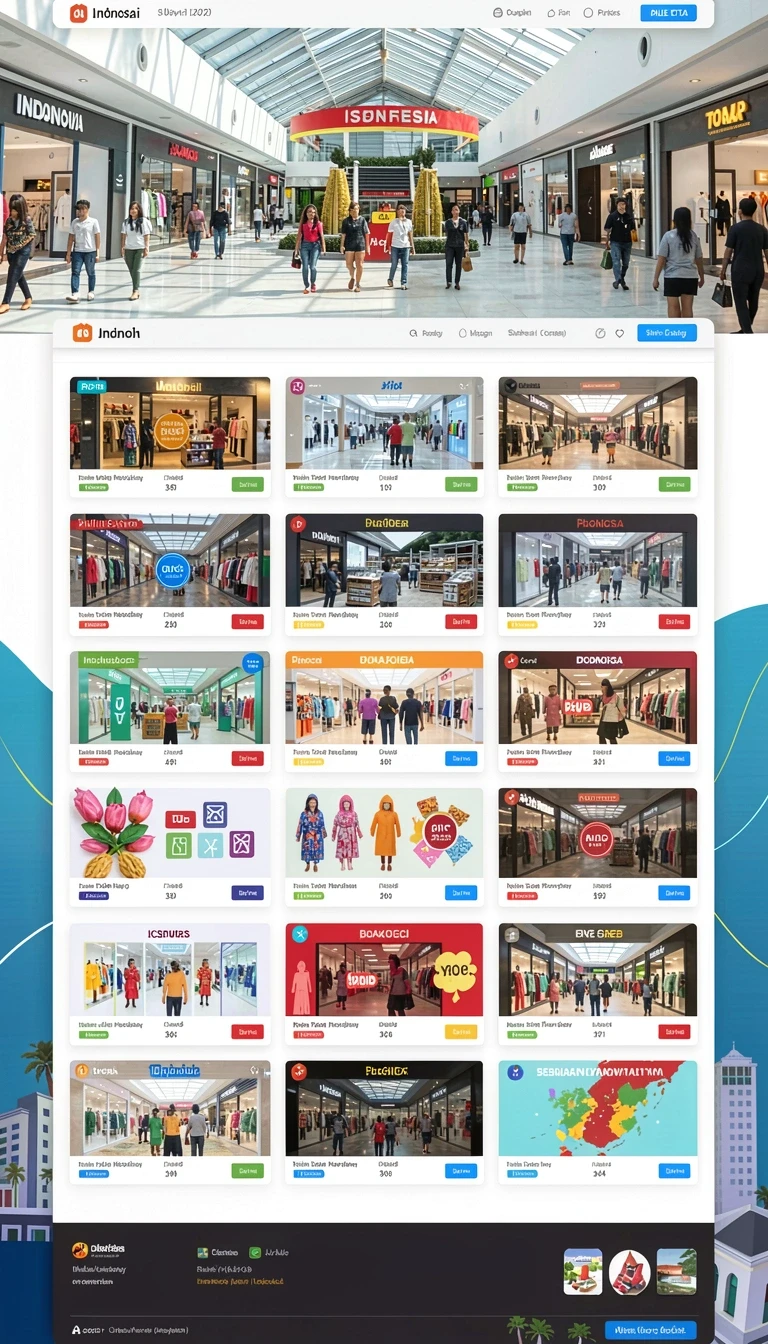Image resolution: width=768 pixels, height=1344 pixels.
Task: Click the blue button at the top-right of the header
Action: [x=668, y=13]
